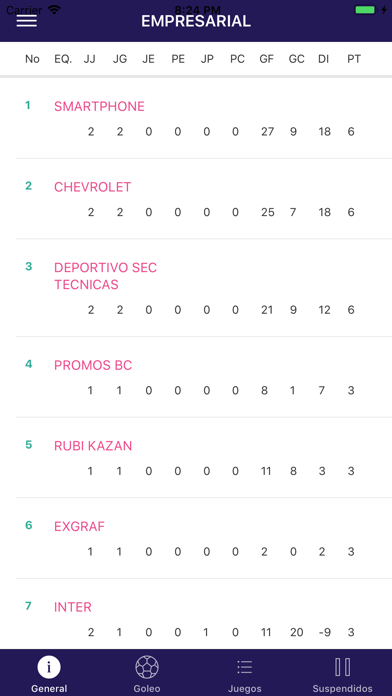The height and width of the screenshot is (696, 392).
Task: Open PROMOS BC team entry
Action: point(93,365)
